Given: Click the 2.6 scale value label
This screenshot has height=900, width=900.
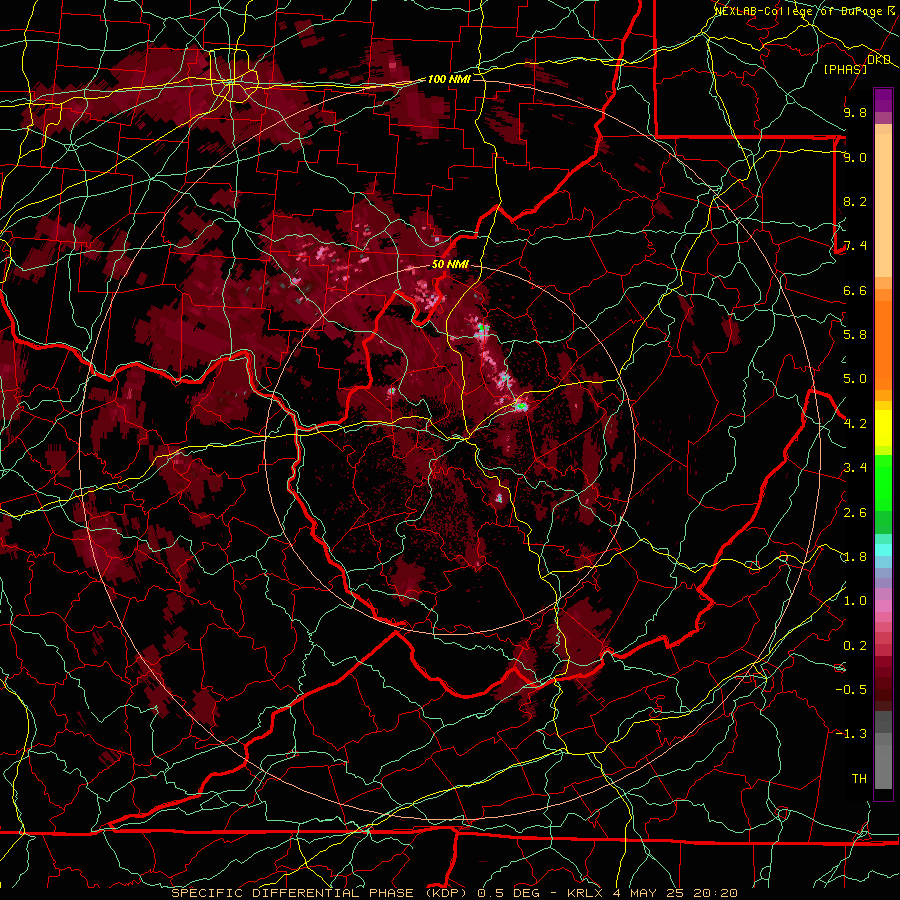Looking at the screenshot, I should pyautogui.click(x=855, y=513).
